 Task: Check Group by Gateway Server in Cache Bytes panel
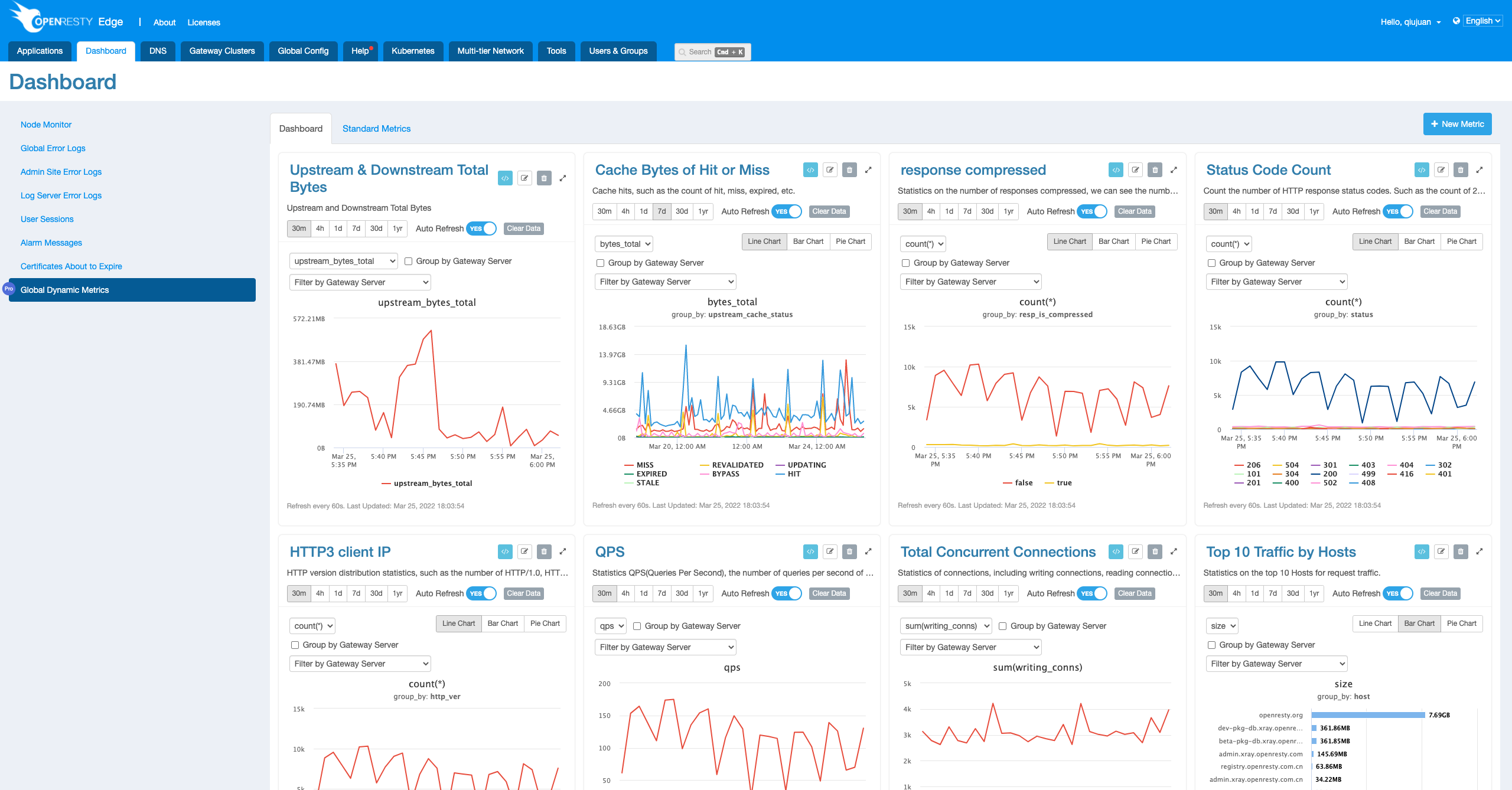pos(600,263)
